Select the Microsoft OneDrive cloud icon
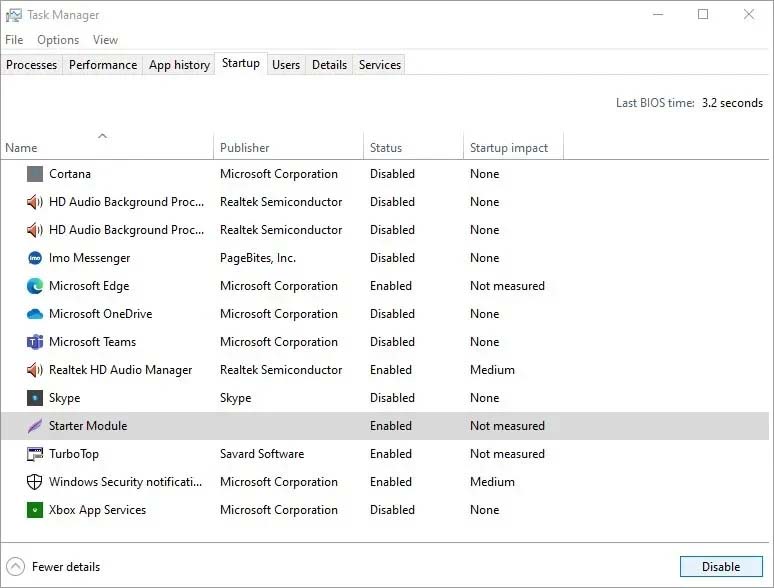The height and width of the screenshot is (588, 774). pos(35,314)
